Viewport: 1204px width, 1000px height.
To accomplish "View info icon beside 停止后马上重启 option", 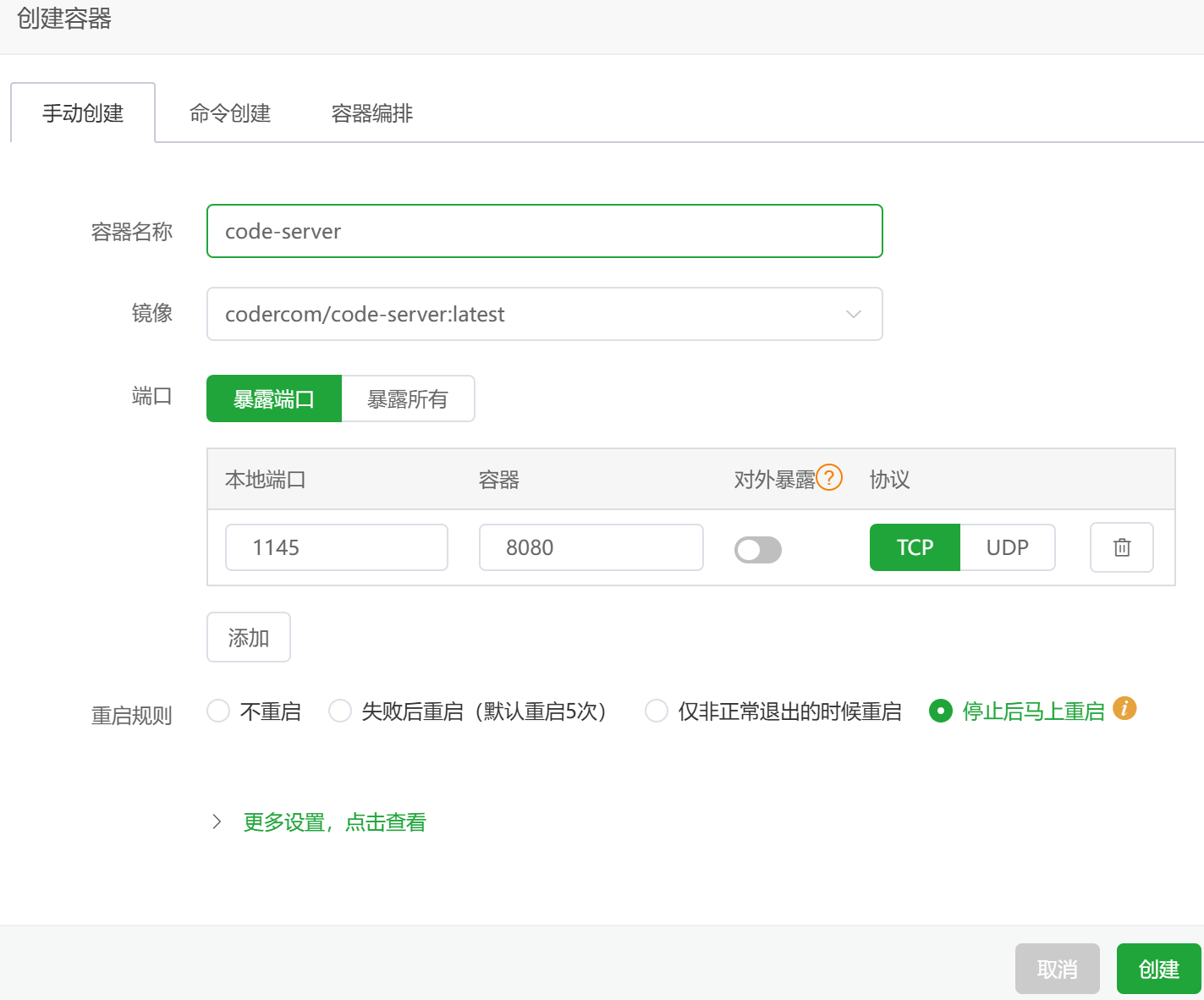I will (x=1125, y=709).
